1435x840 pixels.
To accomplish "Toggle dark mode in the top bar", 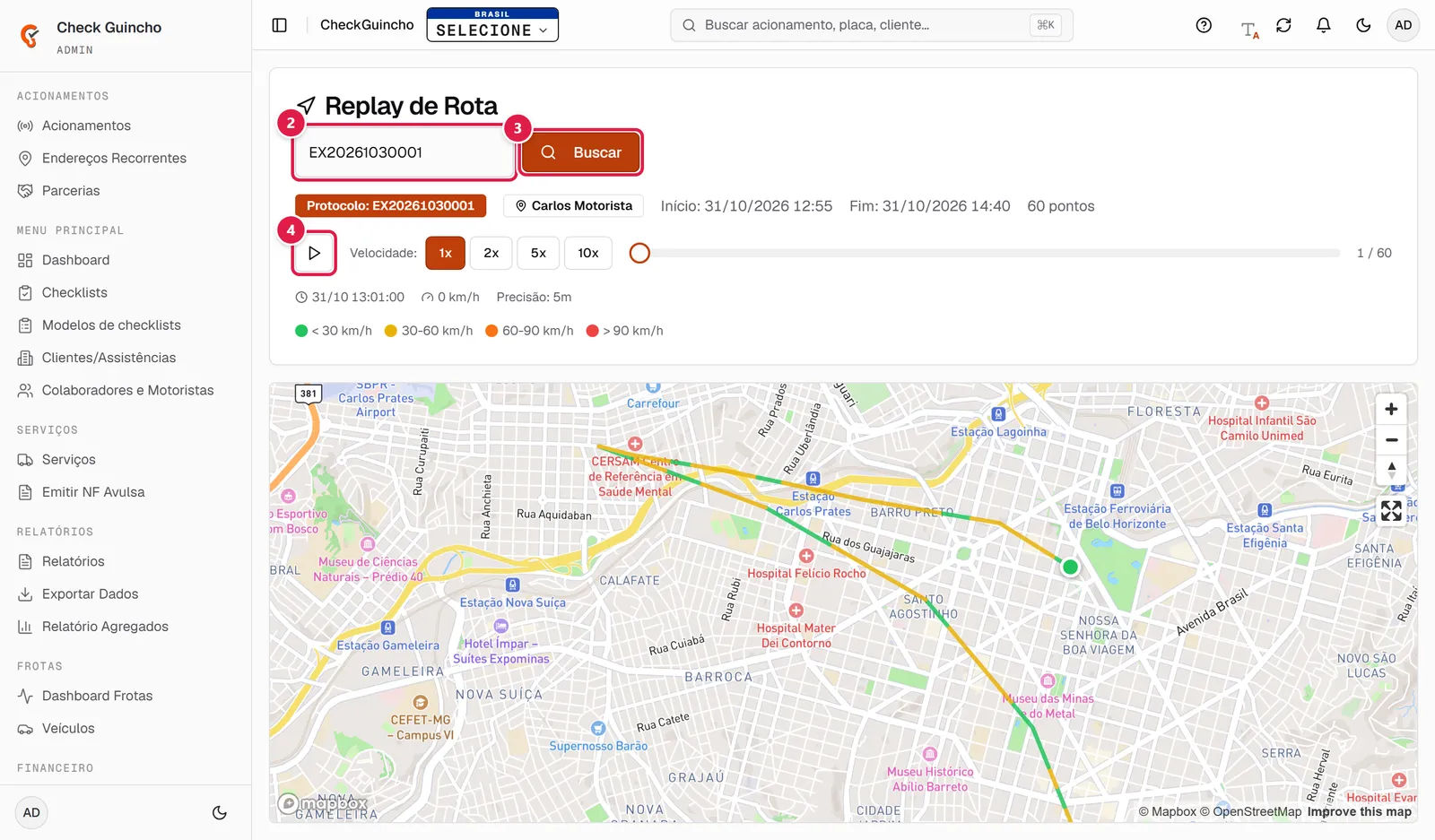I will 1363,25.
